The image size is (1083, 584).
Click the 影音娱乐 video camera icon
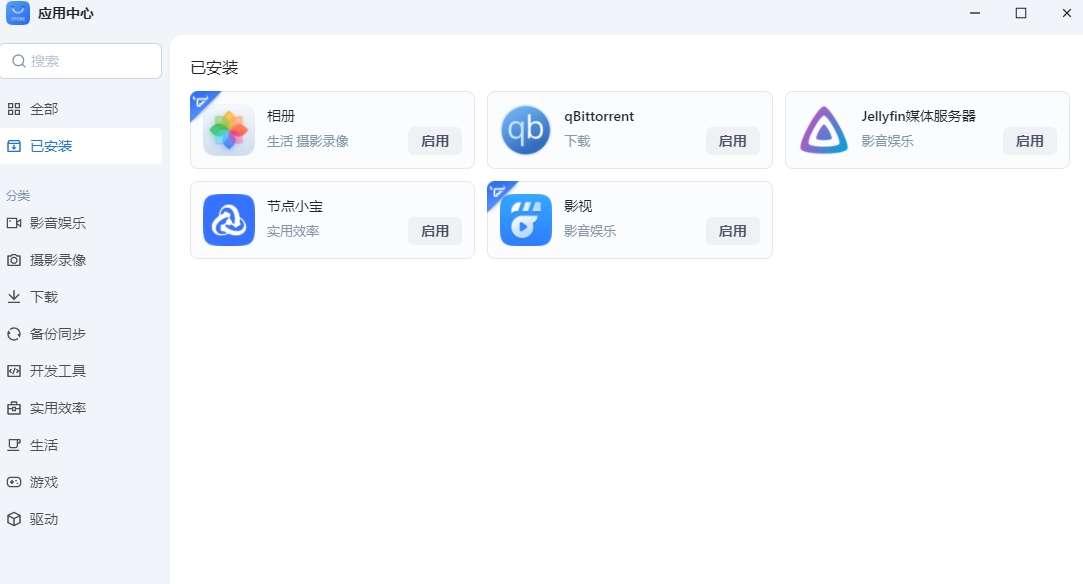click(14, 223)
